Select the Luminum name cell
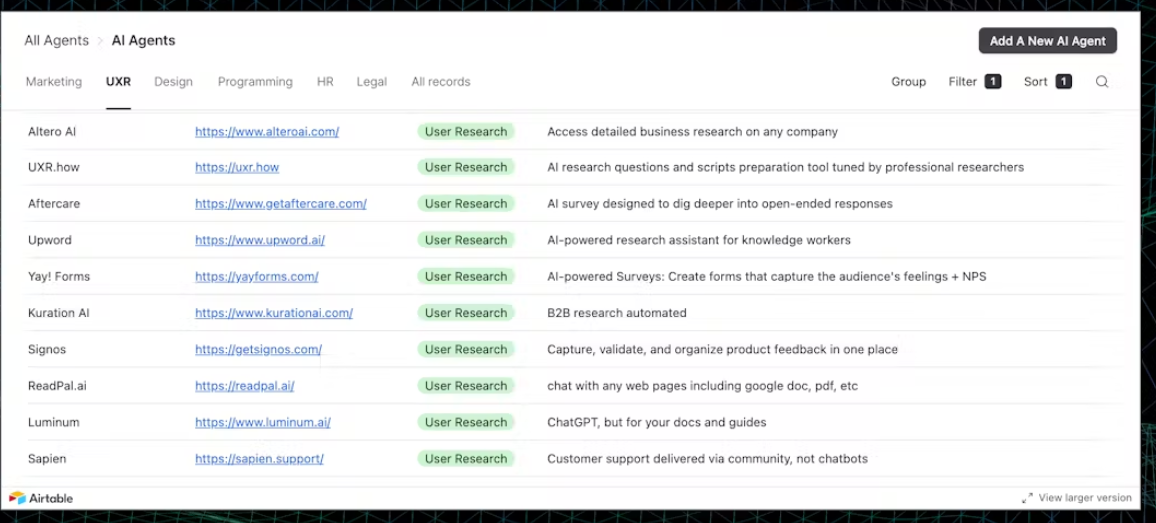 (53, 423)
